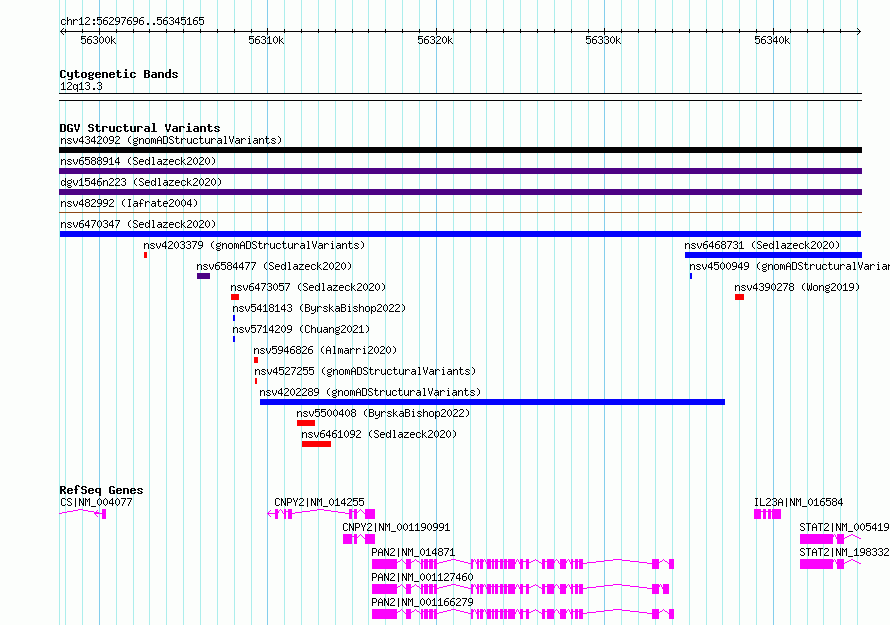Image resolution: width=890 pixels, height=625 pixels.
Task: Open the nsv6588914 (Sedlazeck2020) label
Action: coord(138,161)
